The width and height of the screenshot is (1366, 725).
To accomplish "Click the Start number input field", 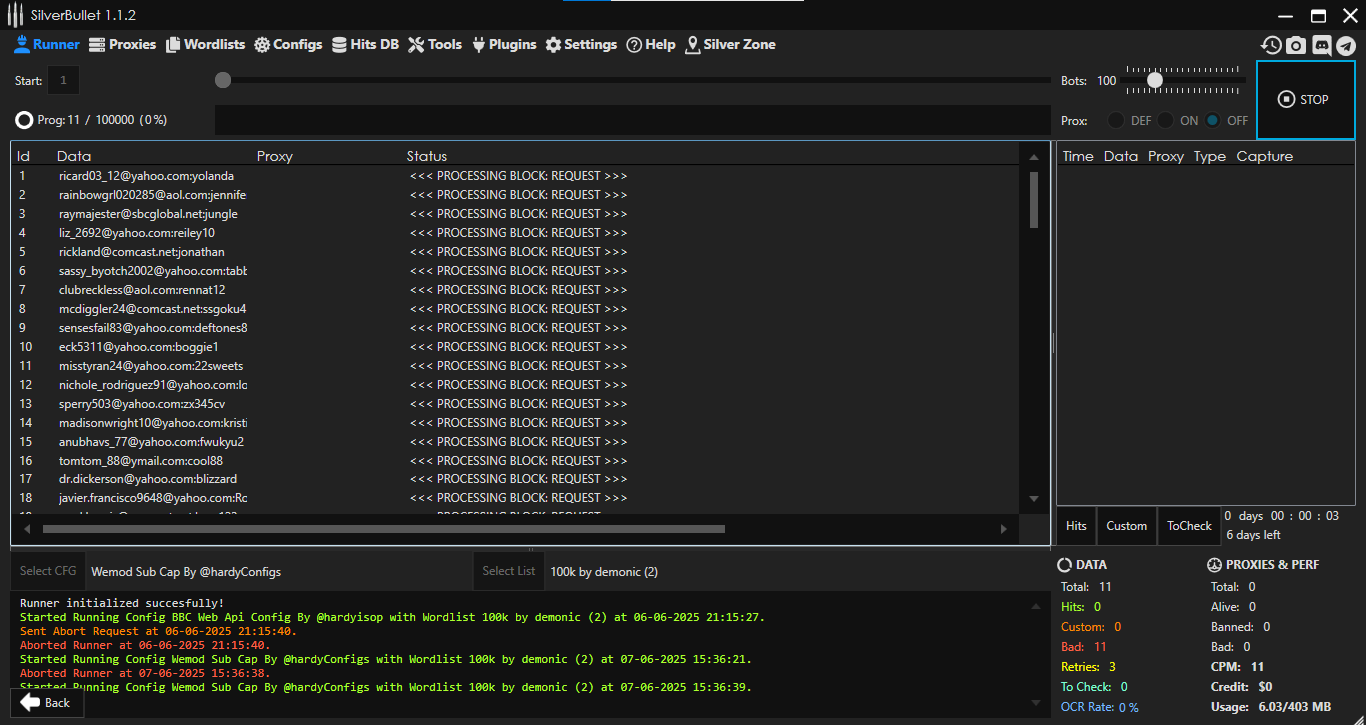I will tap(63, 81).
